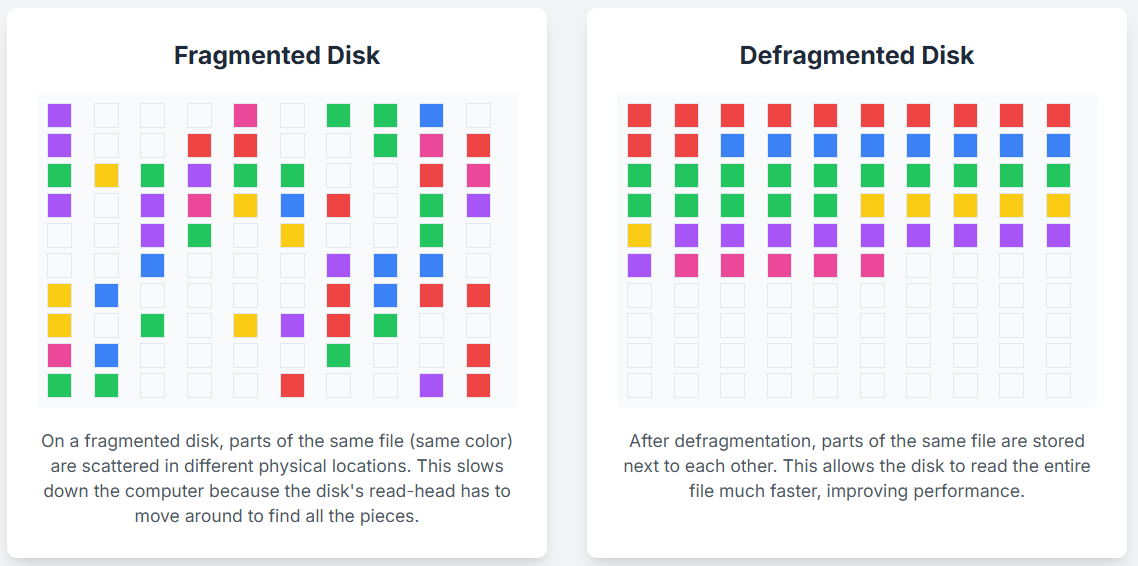Select the last pink block in the defragmented disk
The image size is (1138, 566).
coord(872,266)
